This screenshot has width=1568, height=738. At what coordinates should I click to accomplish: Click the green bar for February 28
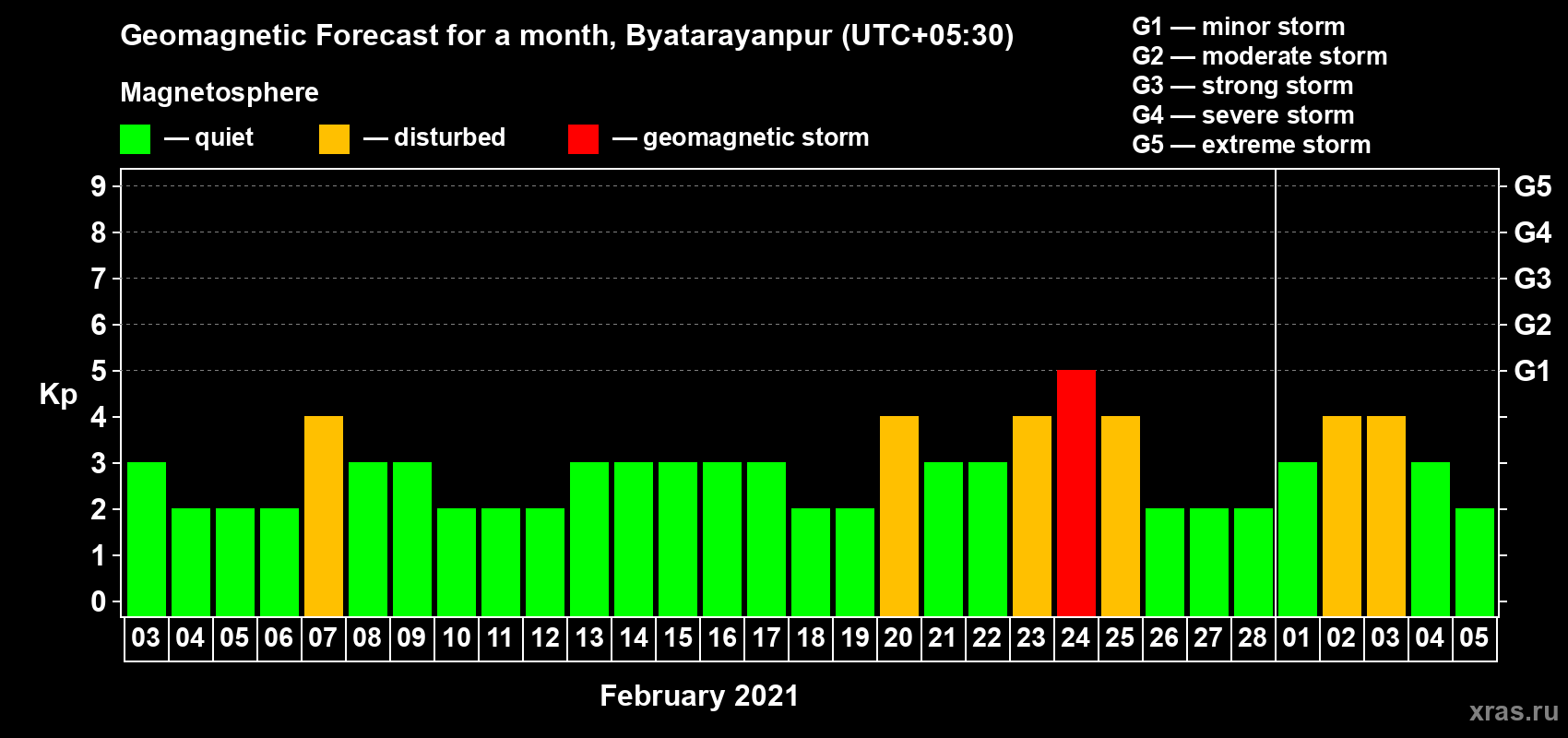pyautogui.click(x=1253, y=562)
